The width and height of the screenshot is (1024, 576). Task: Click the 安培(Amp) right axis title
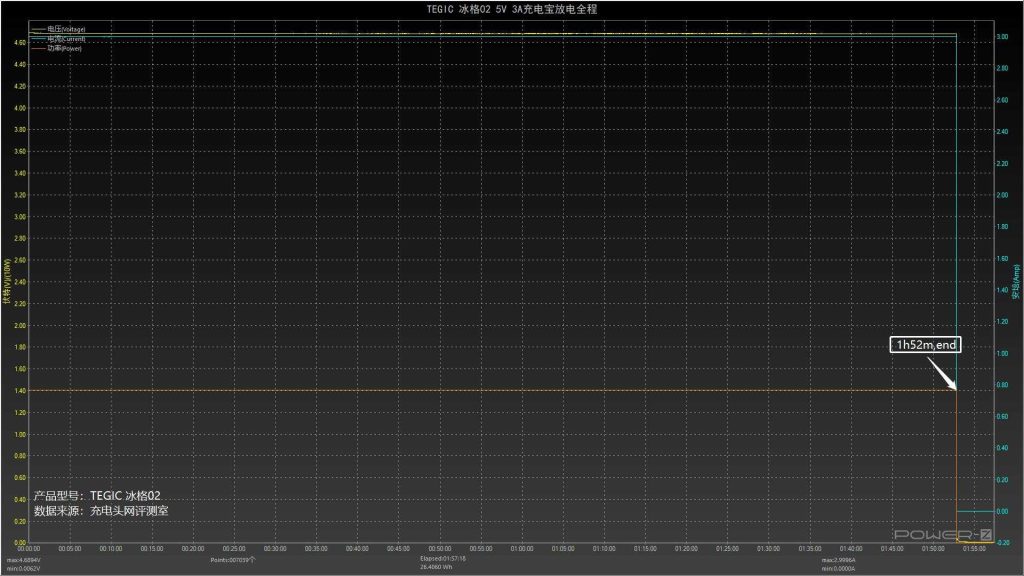click(x=1016, y=281)
